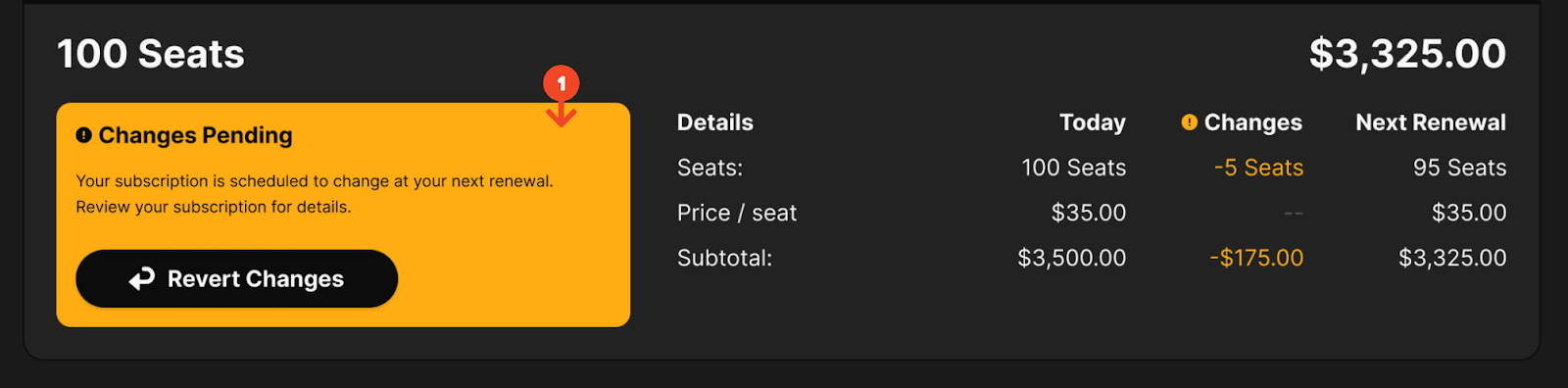The height and width of the screenshot is (388, 1568).
Task: Click the red numbered annotation marker 1
Action: 562,83
